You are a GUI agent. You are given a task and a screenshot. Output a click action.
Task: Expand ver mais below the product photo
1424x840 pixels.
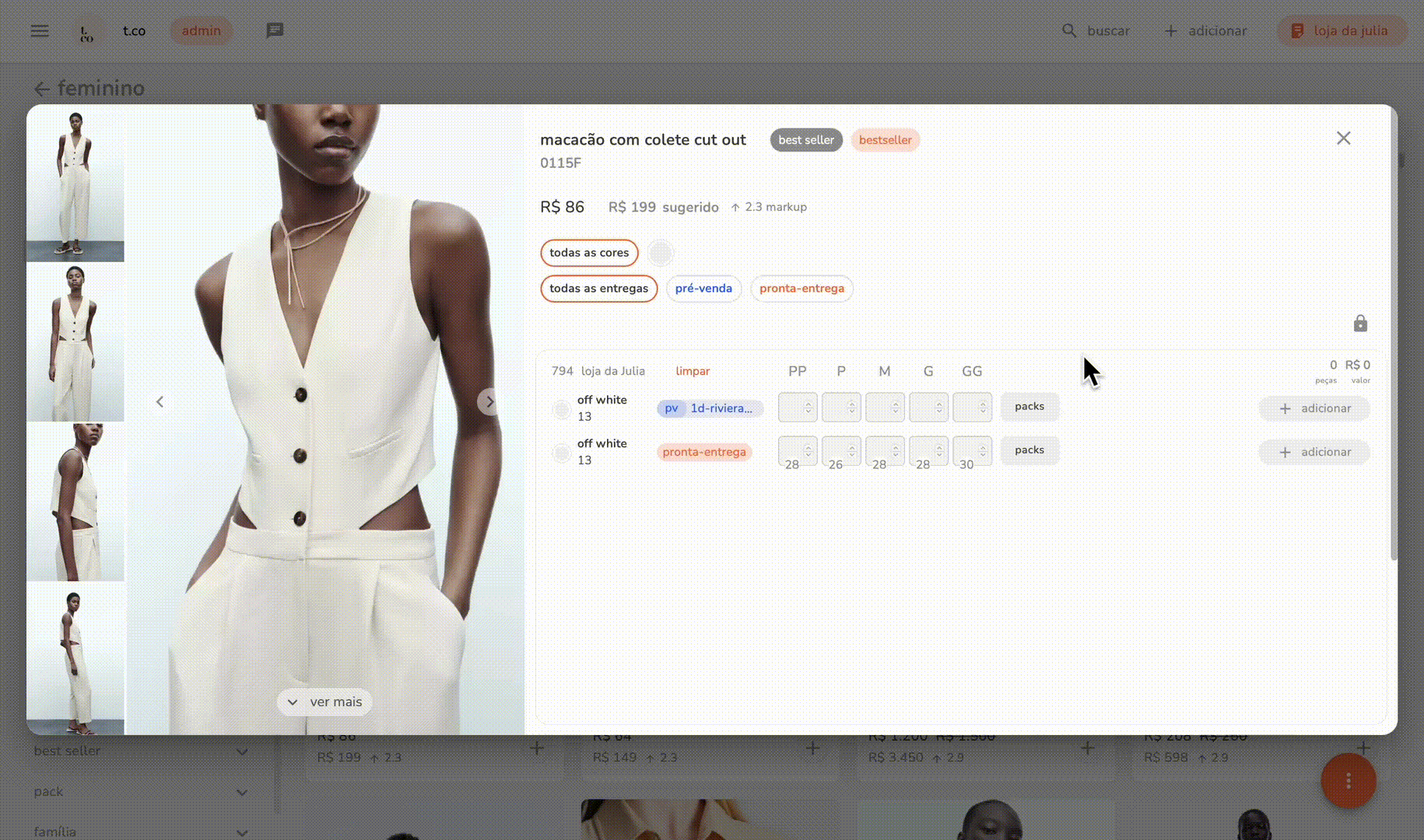pyautogui.click(x=324, y=702)
